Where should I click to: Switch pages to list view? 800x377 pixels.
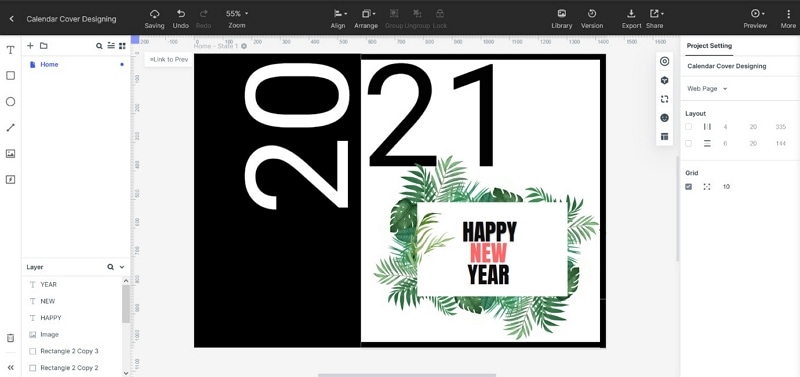[x=111, y=46]
